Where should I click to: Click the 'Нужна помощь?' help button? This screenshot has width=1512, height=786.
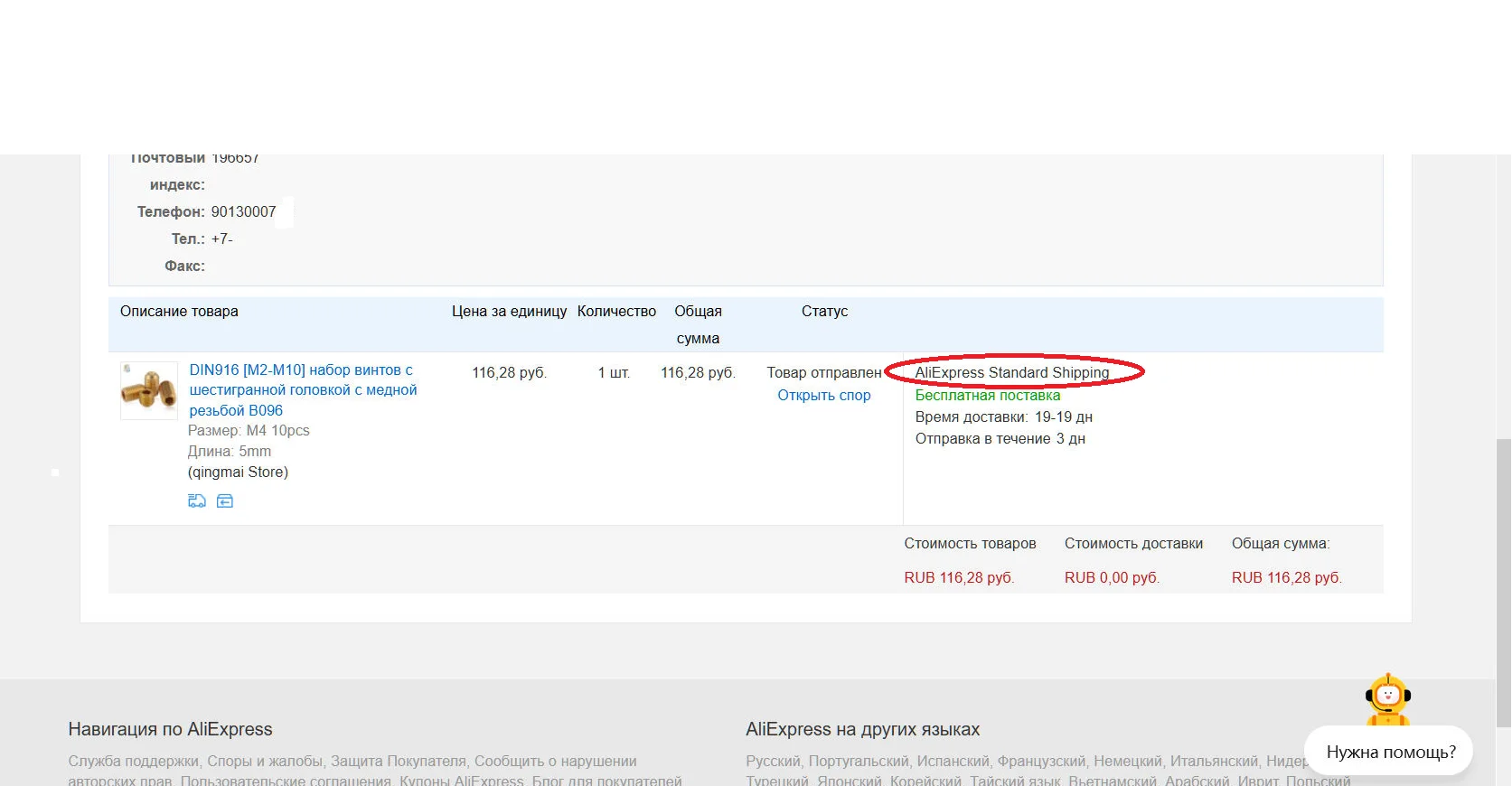tap(1391, 752)
